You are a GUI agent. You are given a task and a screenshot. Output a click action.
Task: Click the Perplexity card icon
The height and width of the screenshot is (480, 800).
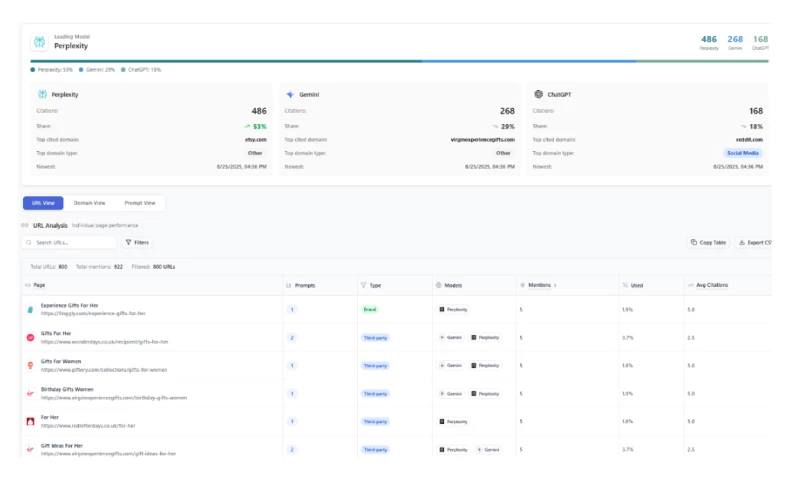click(42, 94)
